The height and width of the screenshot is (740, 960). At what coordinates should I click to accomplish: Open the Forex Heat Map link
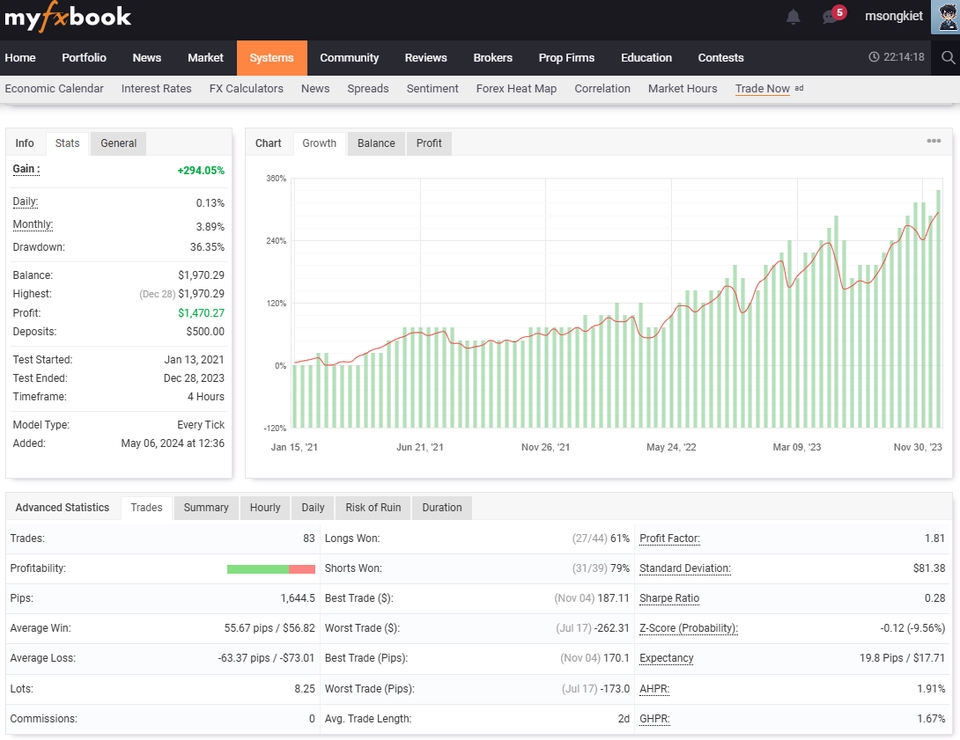[516, 89]
